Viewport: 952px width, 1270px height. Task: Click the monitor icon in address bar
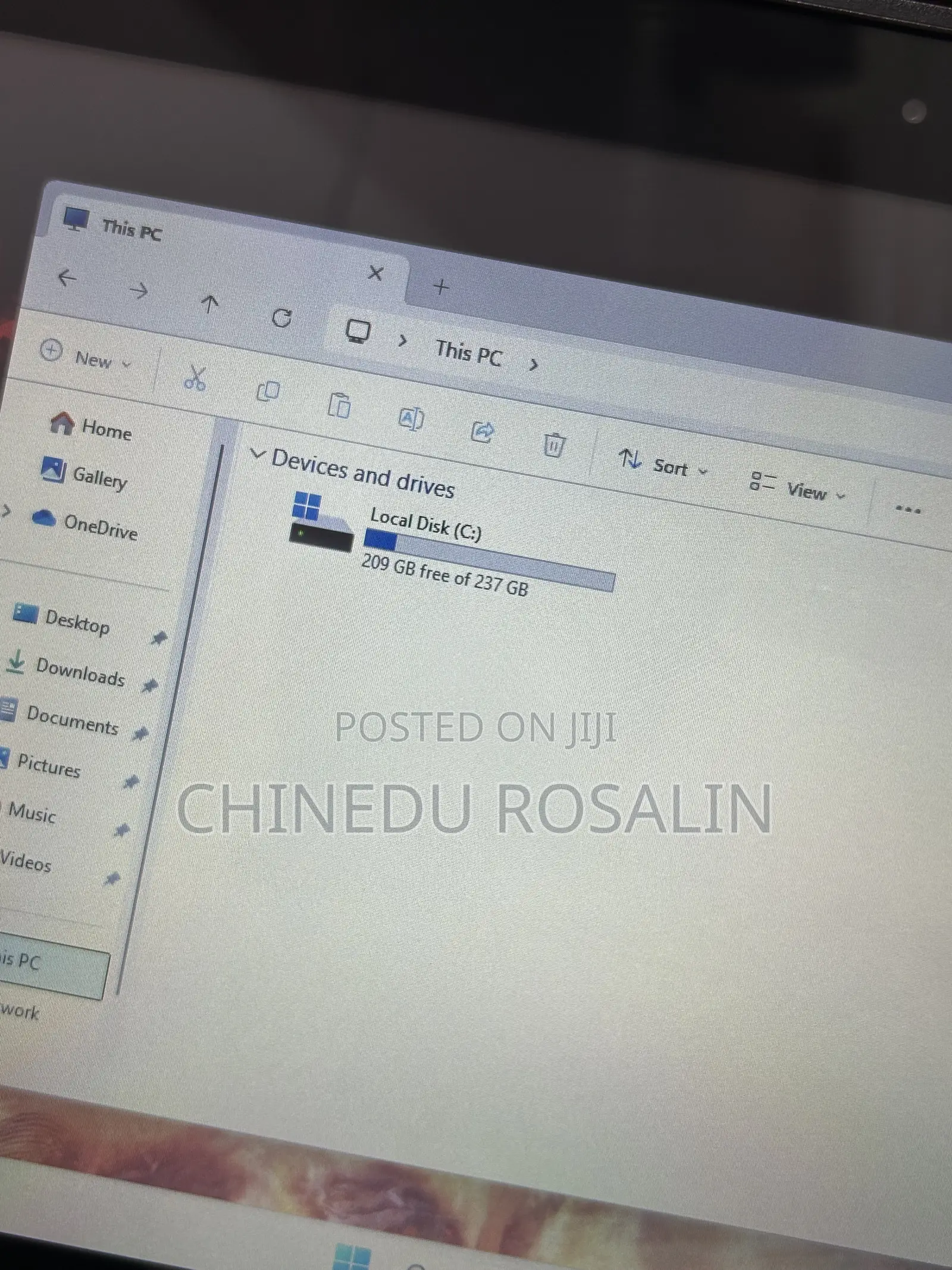[358, 331]
